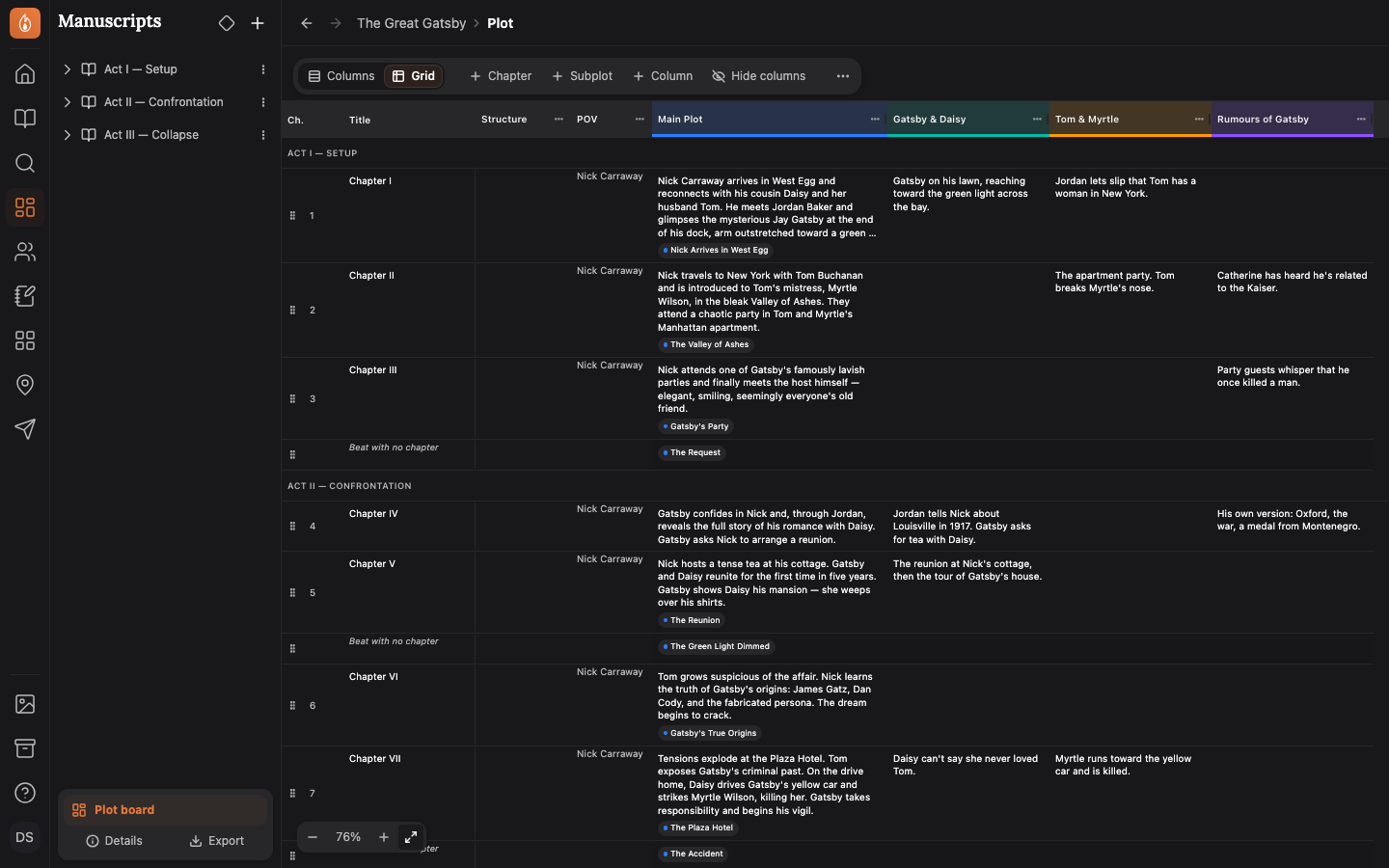
Task: Go to The Great Gatsby breadcrumb
Action: [412, 23]
